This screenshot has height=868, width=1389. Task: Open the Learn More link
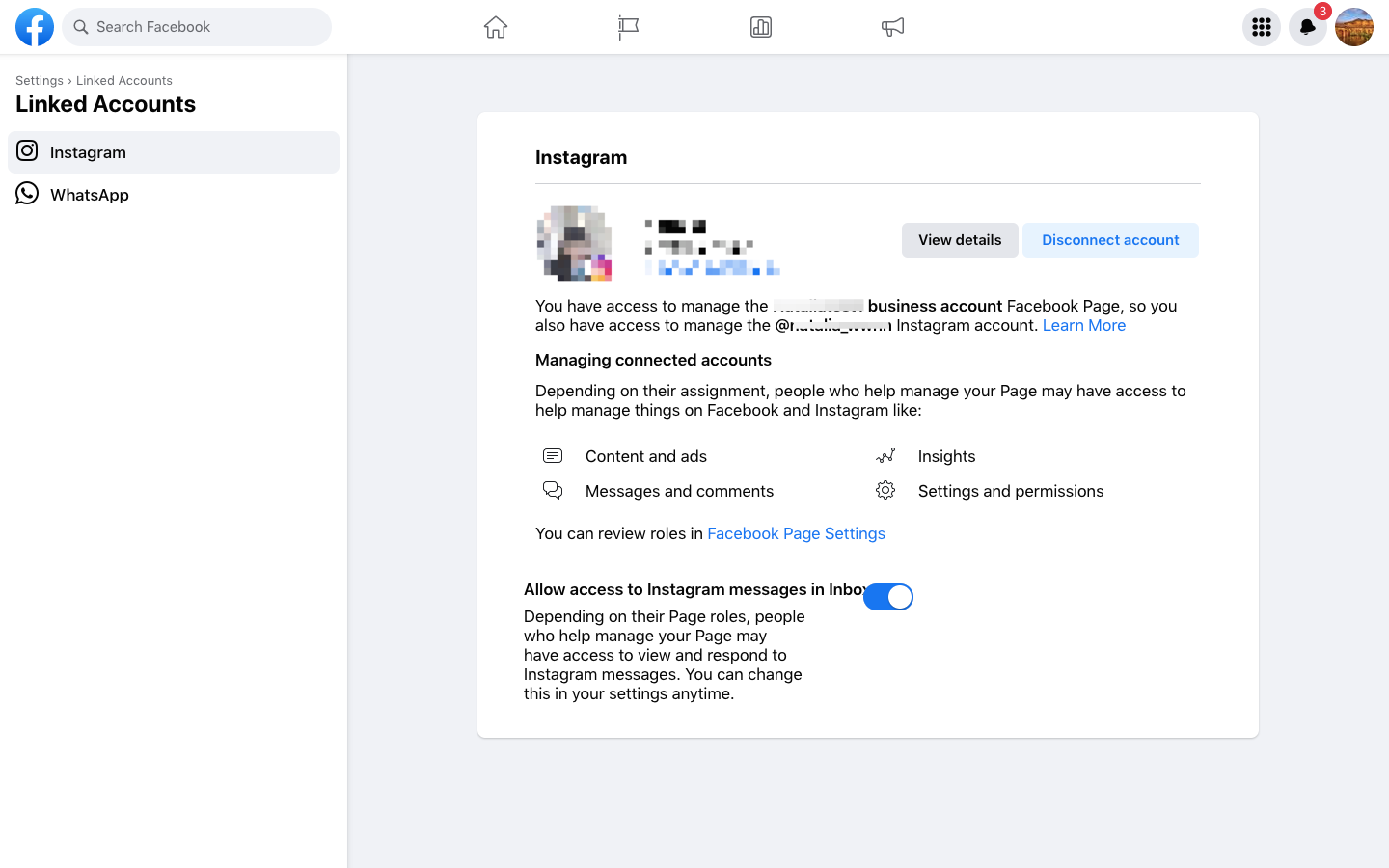(1084, 325)
